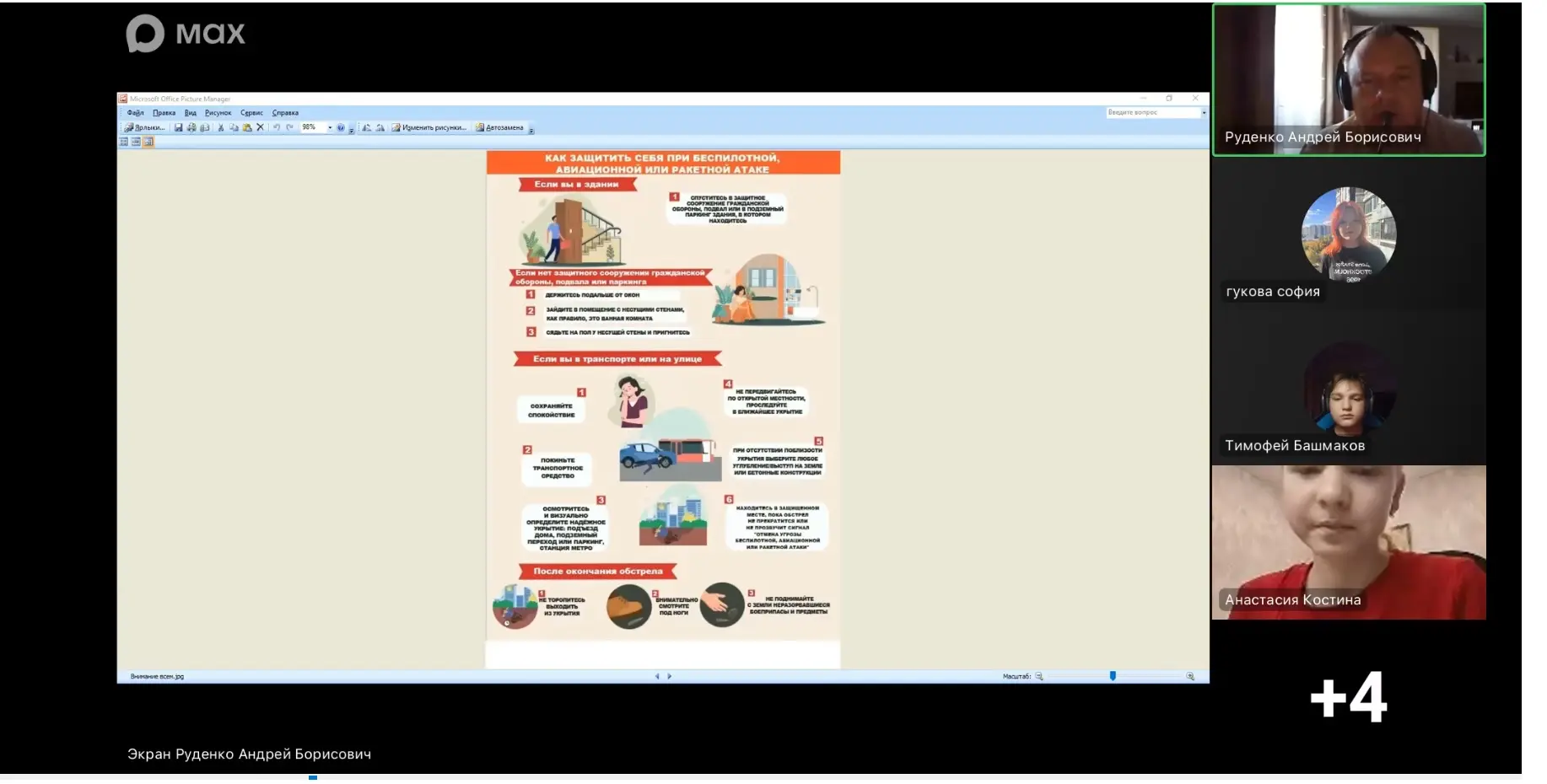Click the Cut scissors icon
1547x784 pixels.
point(221,127)
